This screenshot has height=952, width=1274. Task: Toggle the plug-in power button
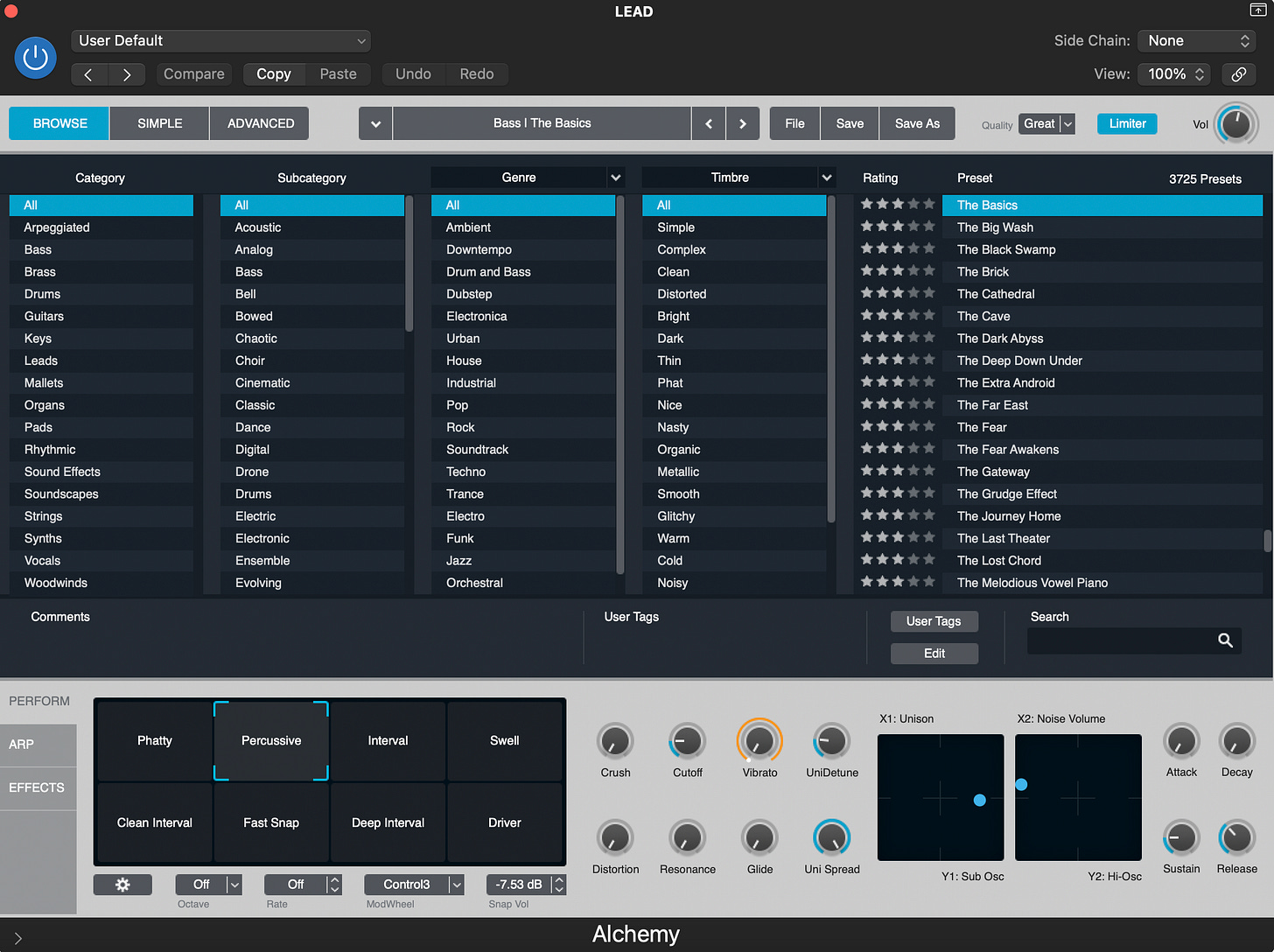(x=36, y=57)
